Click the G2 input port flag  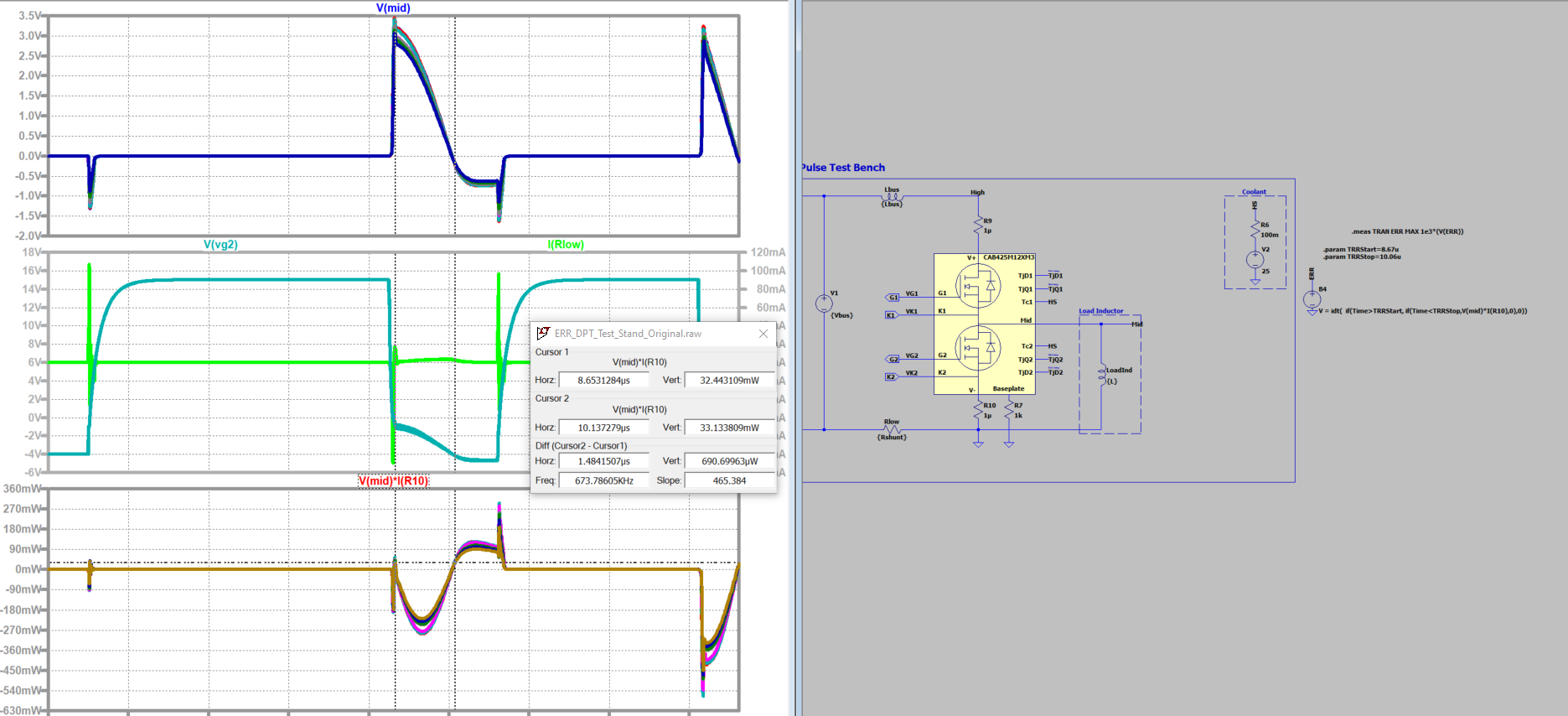pos(893,359)
